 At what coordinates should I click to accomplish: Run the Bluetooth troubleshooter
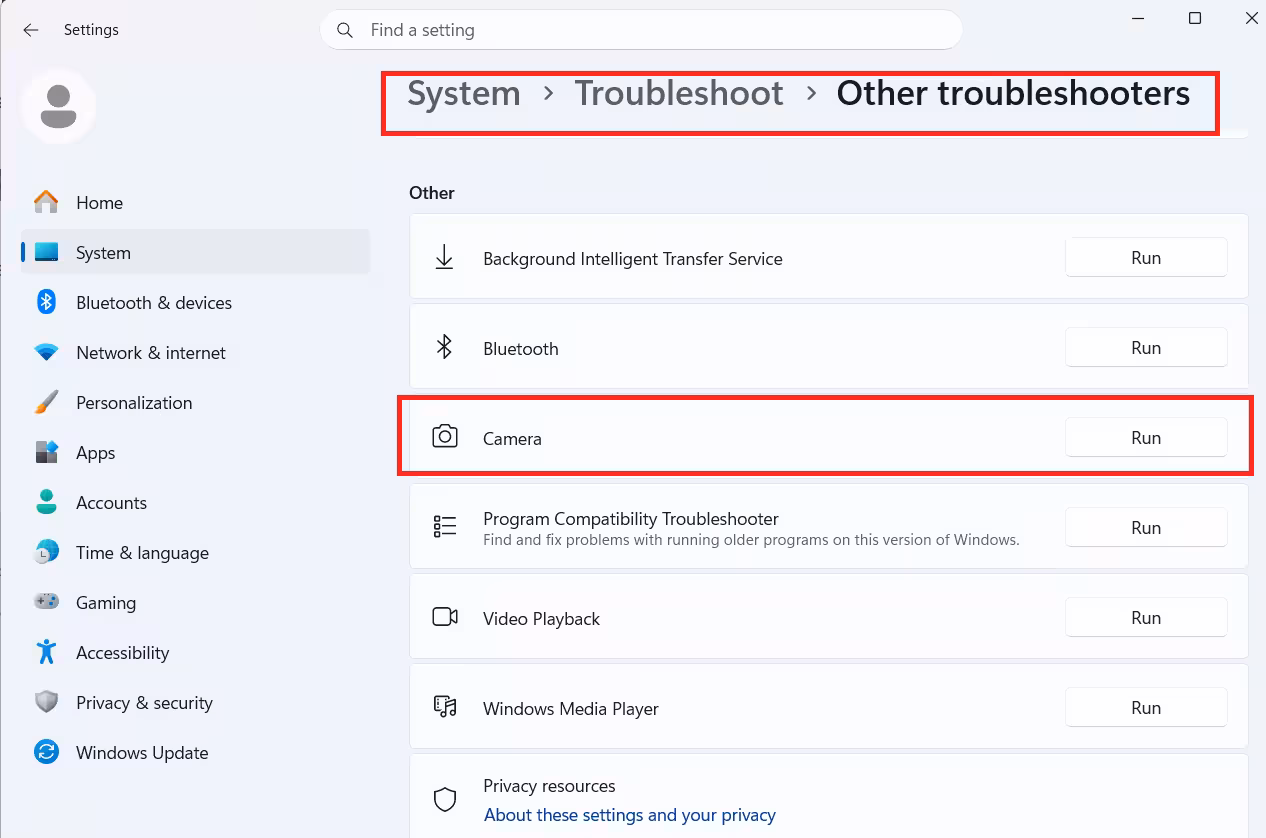(1146, 348)
